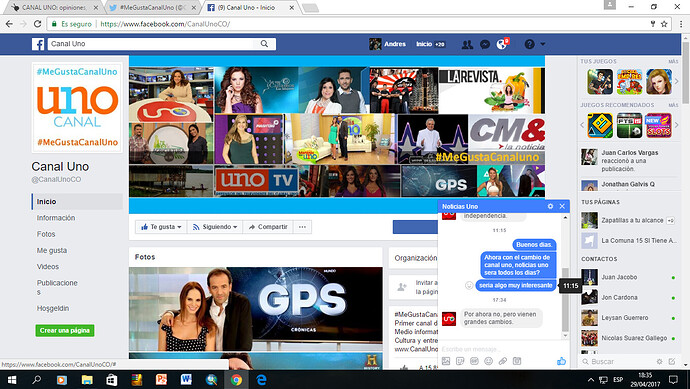The image size is (690, 389).
Task: Go to Inicio in top bar
Action: click(424, 44)
